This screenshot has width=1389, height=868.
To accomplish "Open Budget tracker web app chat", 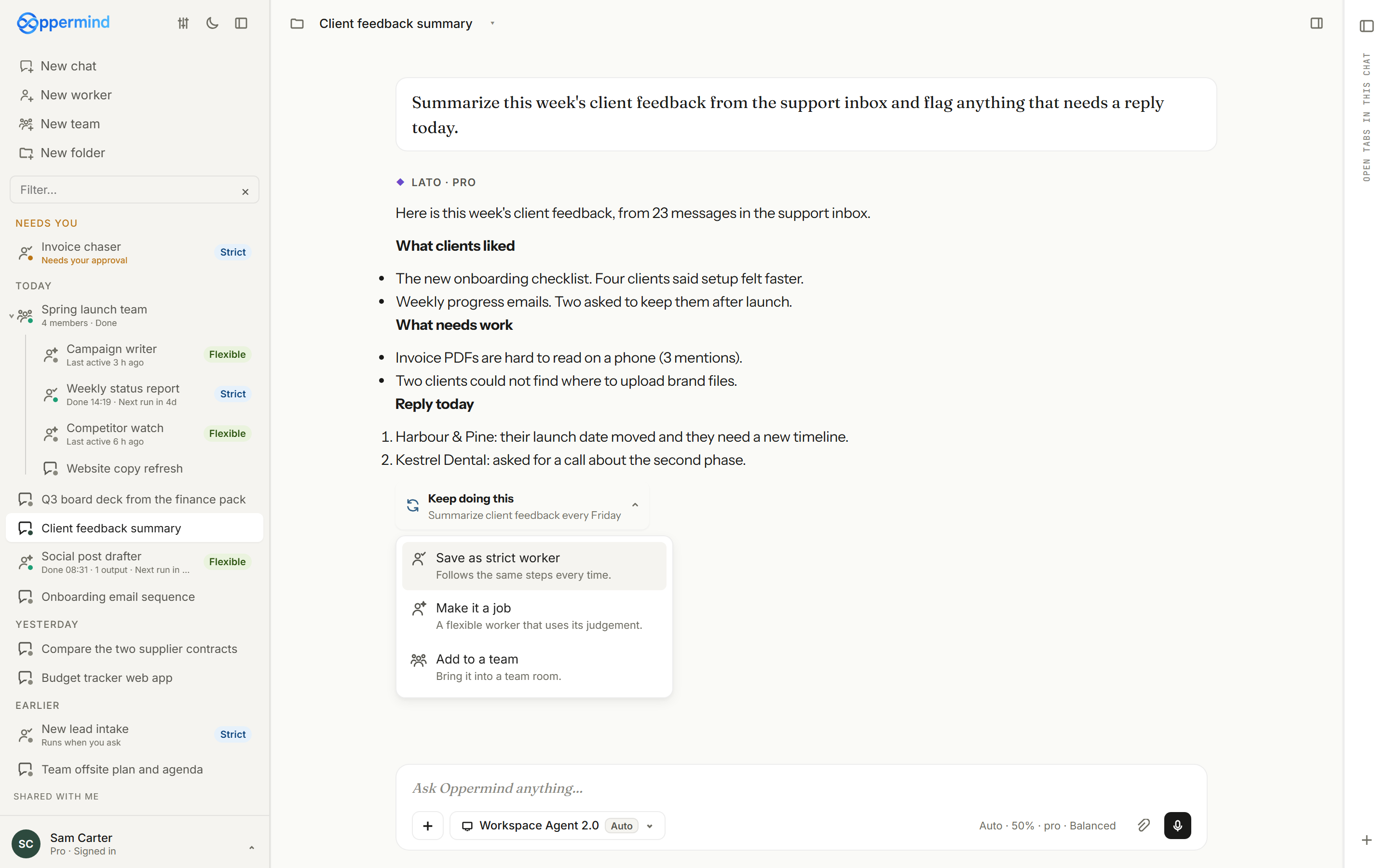I will 134,678.
